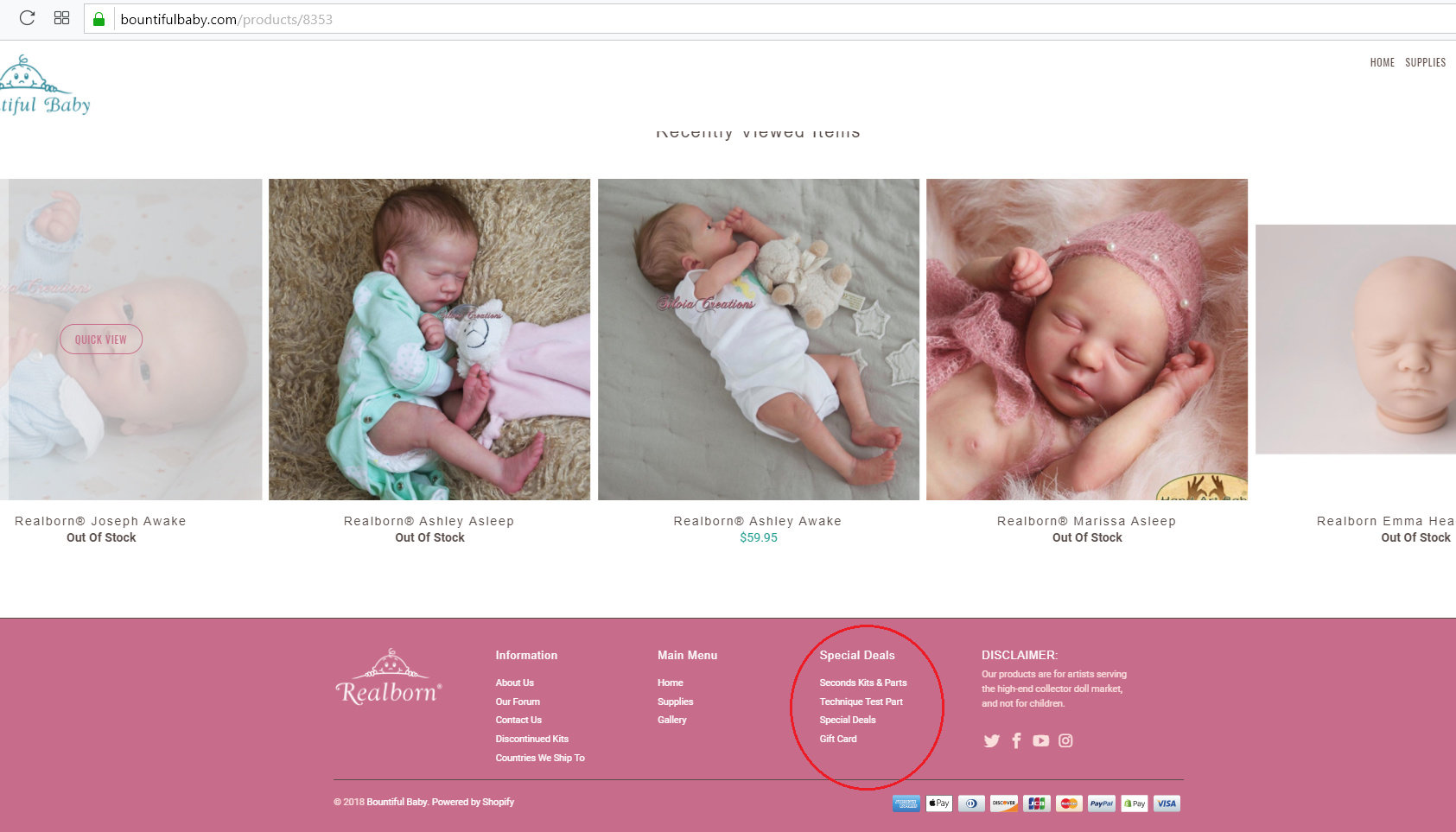Image resolution: width=1456 pixels, height=832 pixels.
Task: Click the Visa payment icon
Action: point(1167,803)
